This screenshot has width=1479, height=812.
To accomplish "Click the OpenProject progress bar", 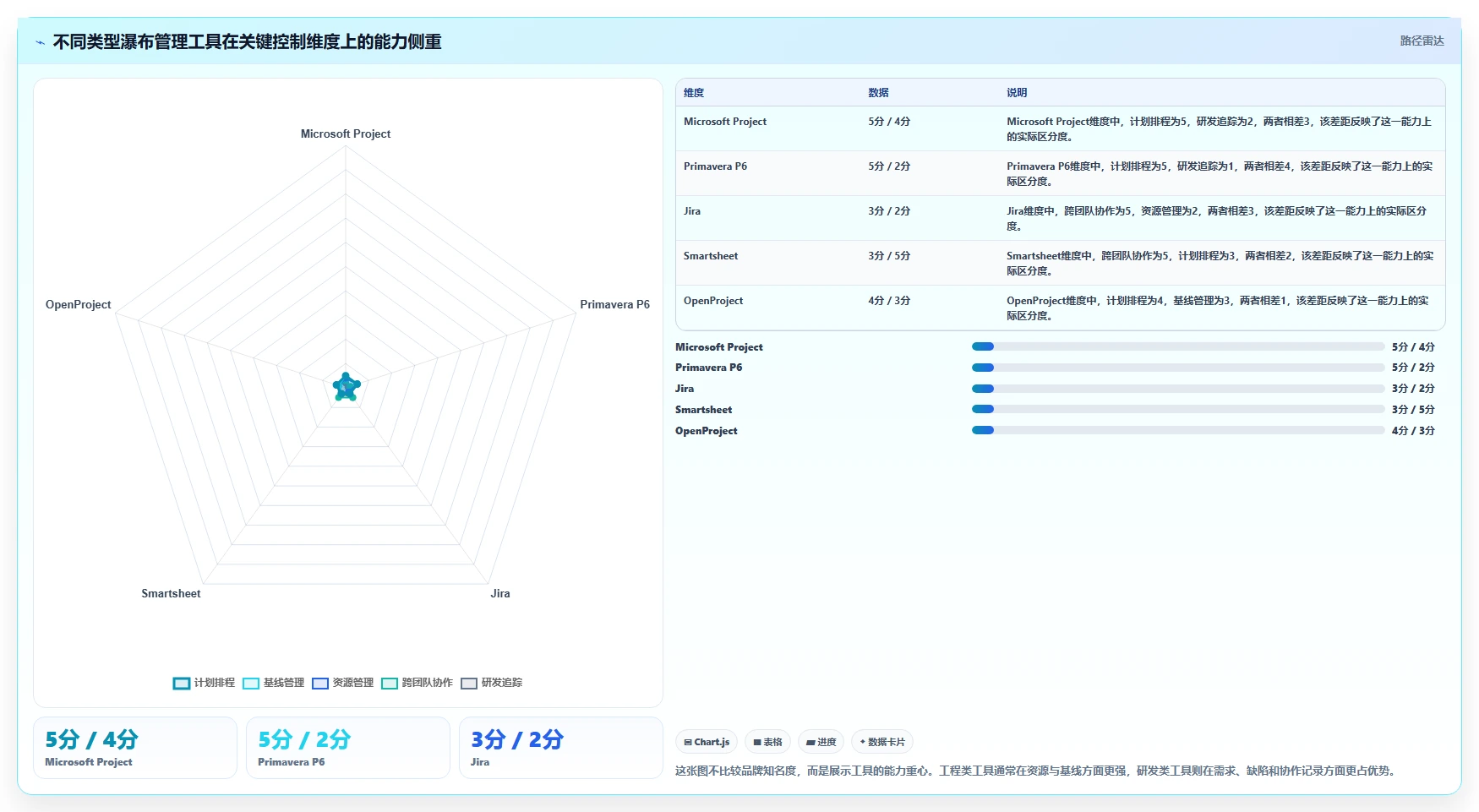I will coord(1178,430).
